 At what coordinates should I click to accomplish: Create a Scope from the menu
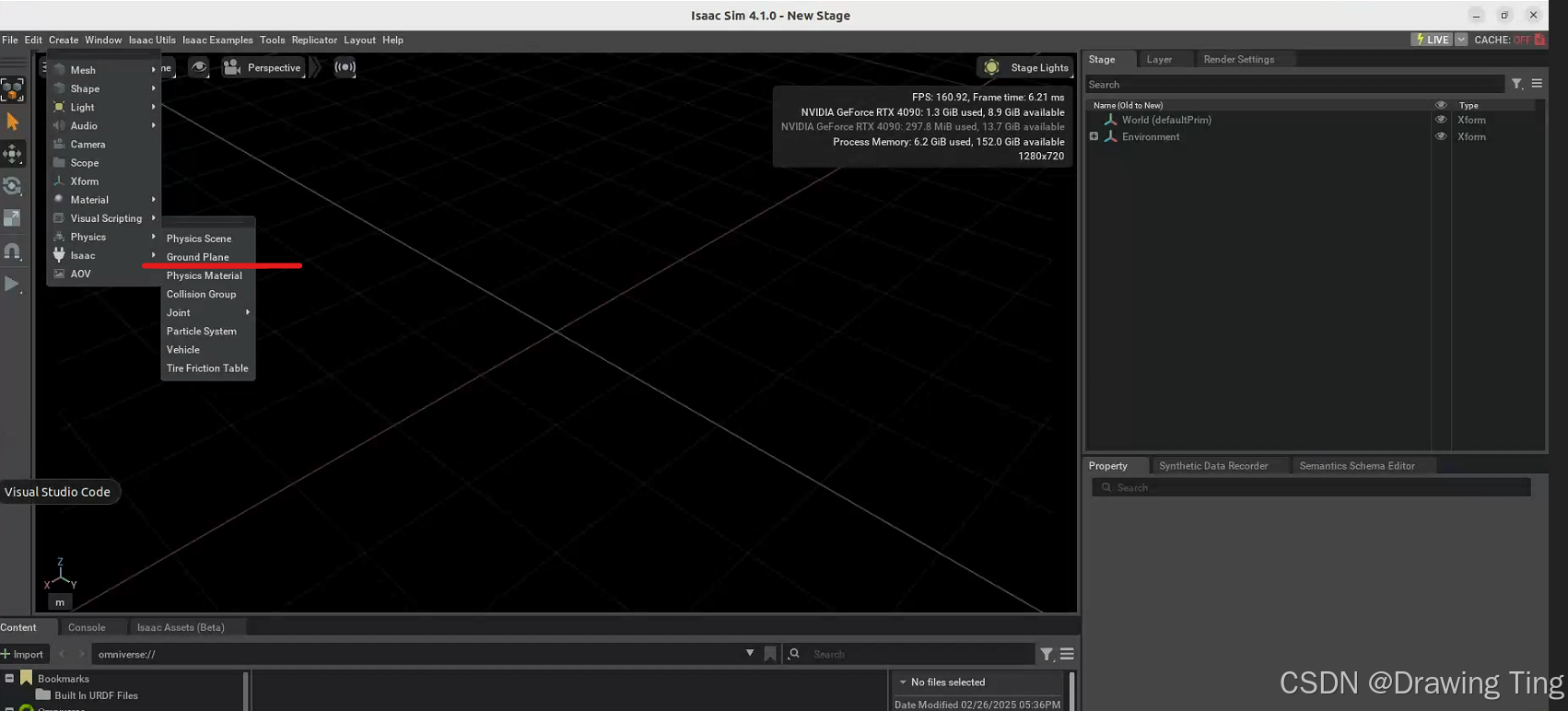coord(104,162)
